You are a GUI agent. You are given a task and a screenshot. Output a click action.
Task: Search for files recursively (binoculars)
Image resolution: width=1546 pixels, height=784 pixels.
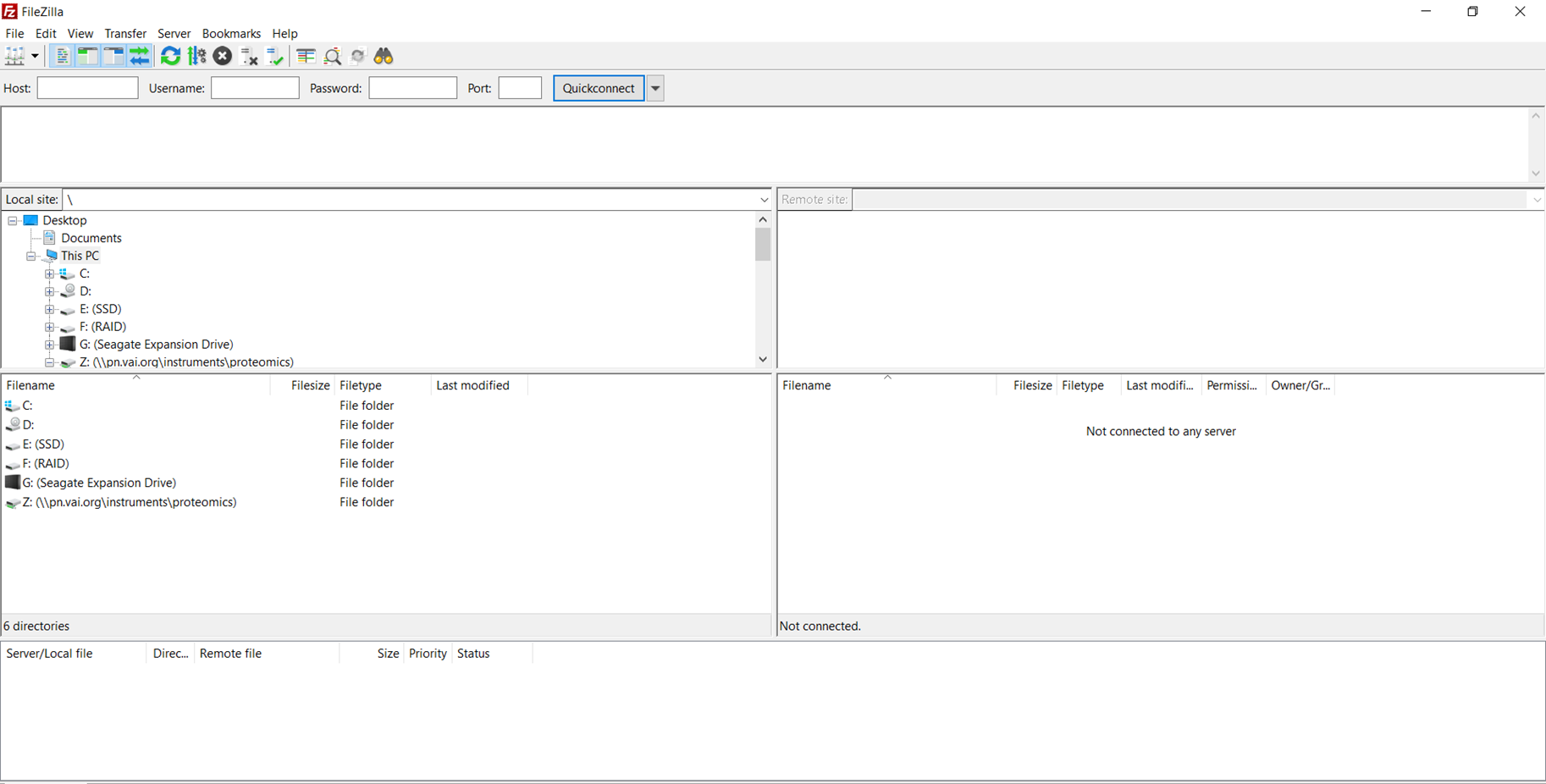(384, 56)
